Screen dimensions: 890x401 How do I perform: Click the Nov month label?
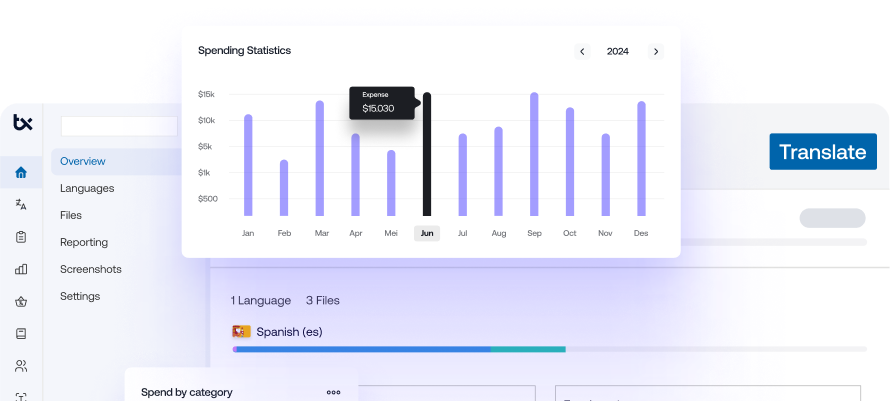coord(605,233)
